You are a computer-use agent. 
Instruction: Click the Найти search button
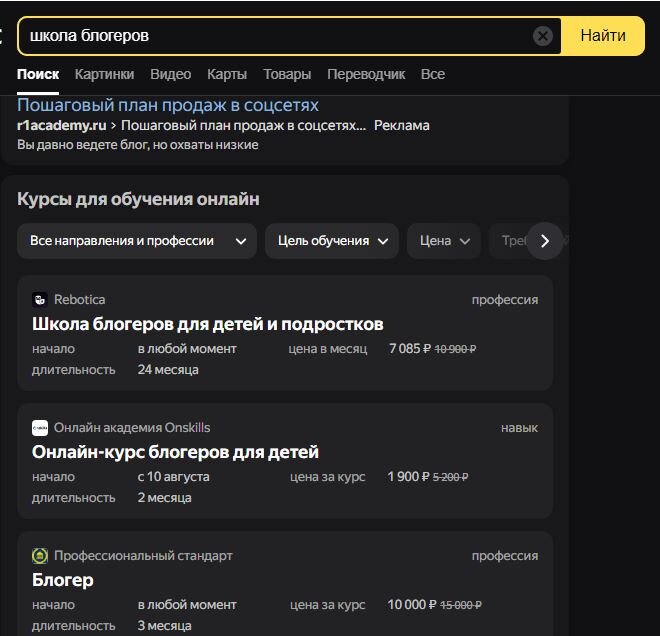point(603,36)
